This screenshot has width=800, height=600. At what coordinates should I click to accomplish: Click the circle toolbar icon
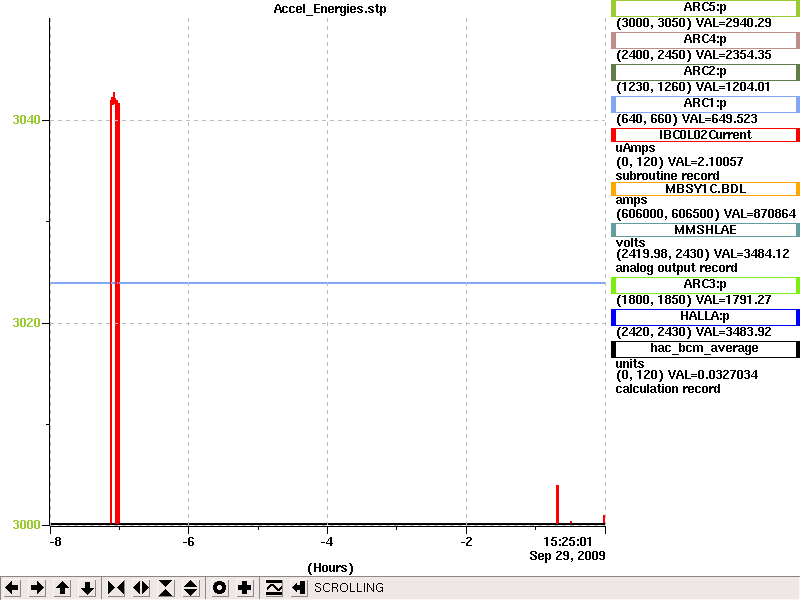pyautogui.click(x=219, y=588)
